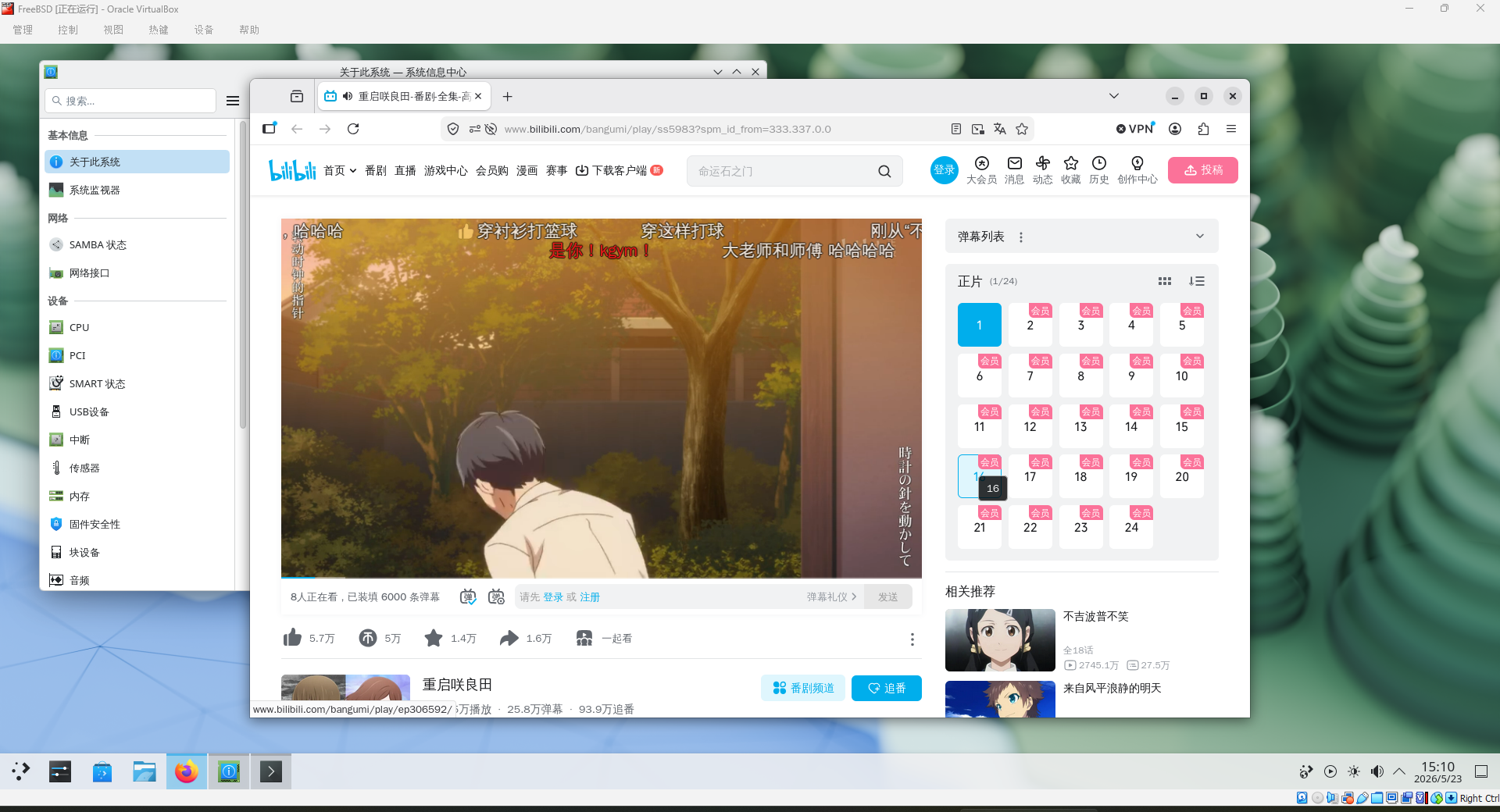The width and height of the screenshot is (1500, 812).
Task: Open the 大会员 icon in header
Action: click(x=982, y=169)
